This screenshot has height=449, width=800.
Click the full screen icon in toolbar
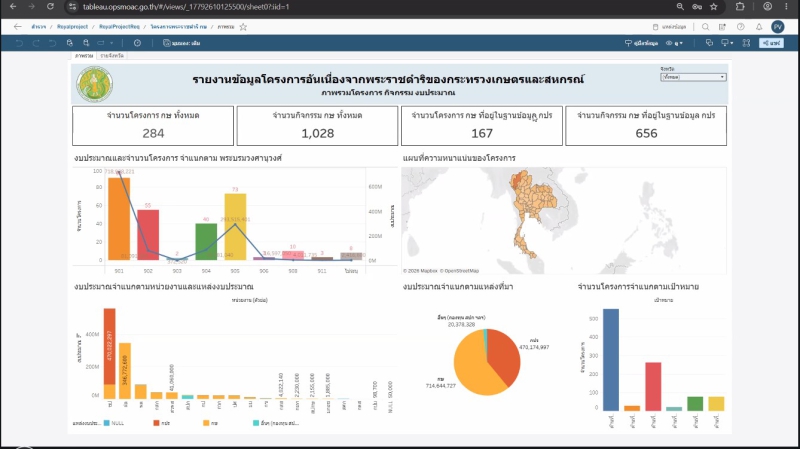point(746,43)
